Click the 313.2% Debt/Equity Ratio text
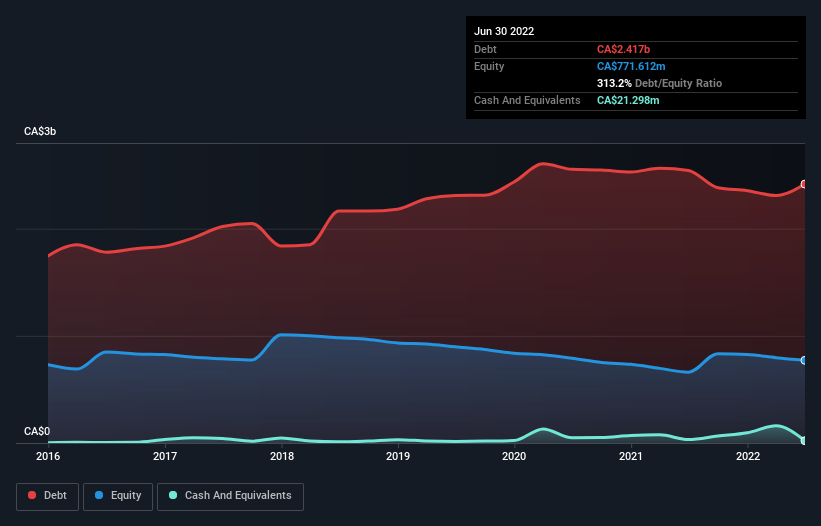Viewport: 821px width, 526px height. (659, 83)
